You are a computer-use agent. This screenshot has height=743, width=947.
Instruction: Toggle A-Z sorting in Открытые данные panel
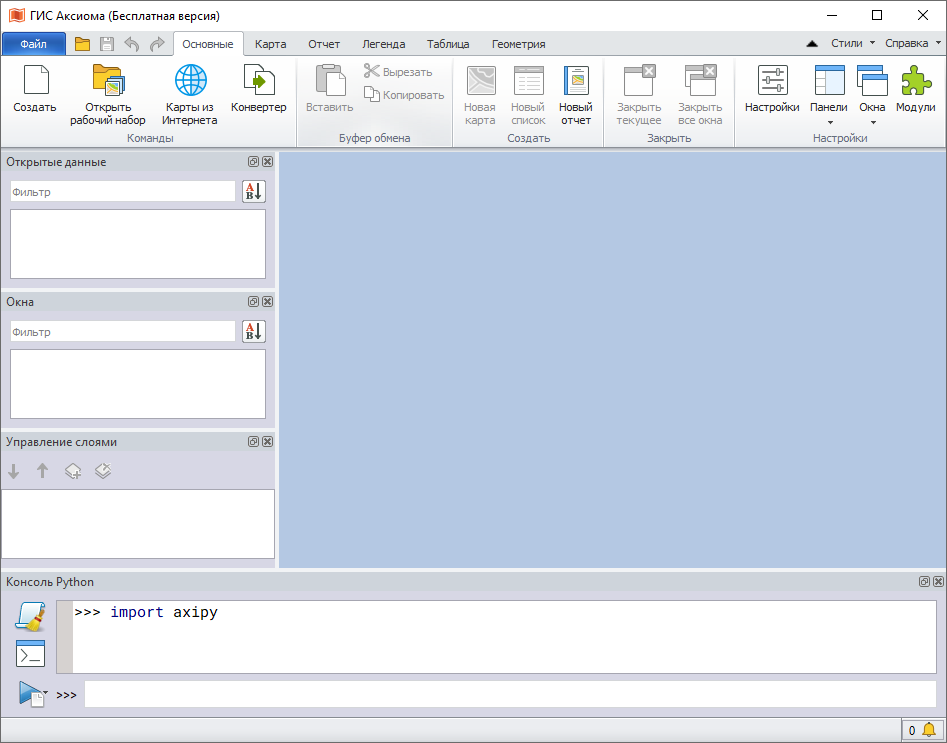254,192
